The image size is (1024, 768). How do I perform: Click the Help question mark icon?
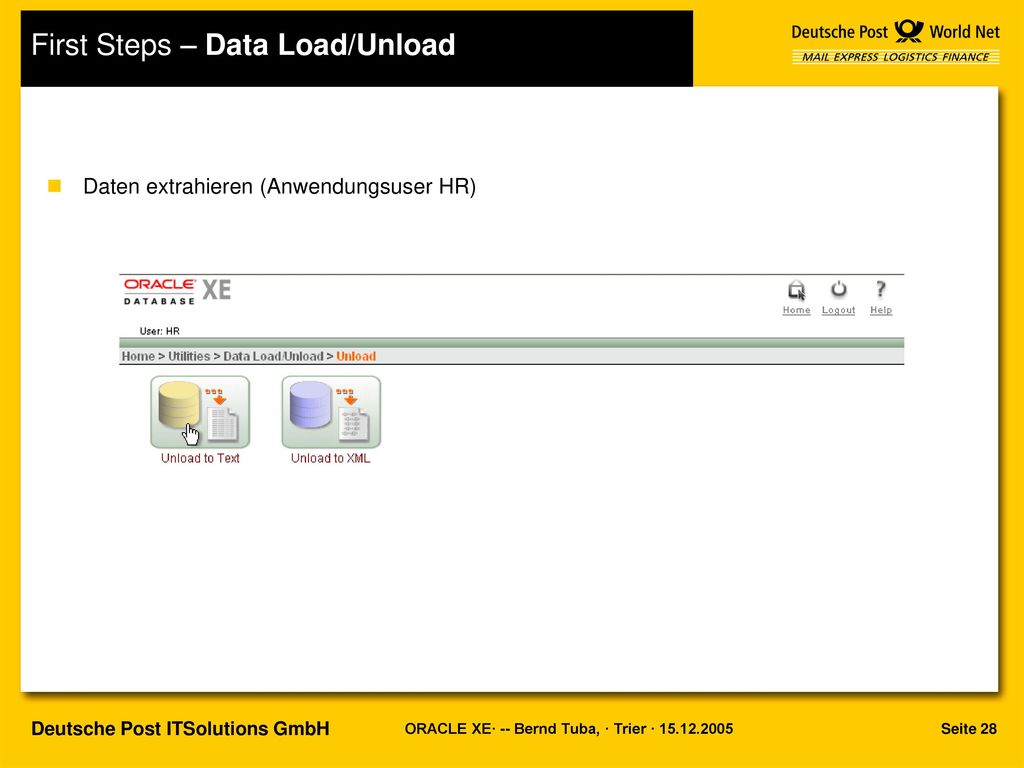point(880,289)
